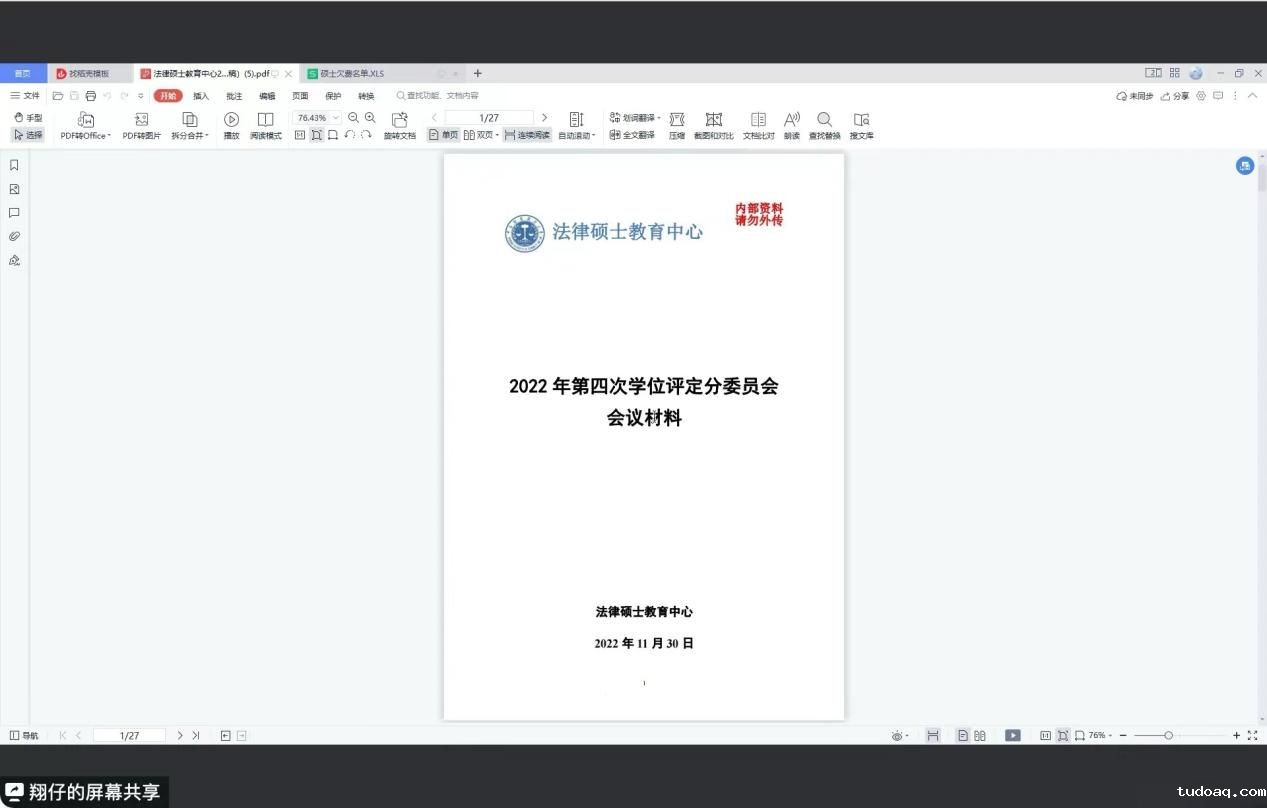Open 查找替换 search tool

pyautogui.click(x=824, y=120)
